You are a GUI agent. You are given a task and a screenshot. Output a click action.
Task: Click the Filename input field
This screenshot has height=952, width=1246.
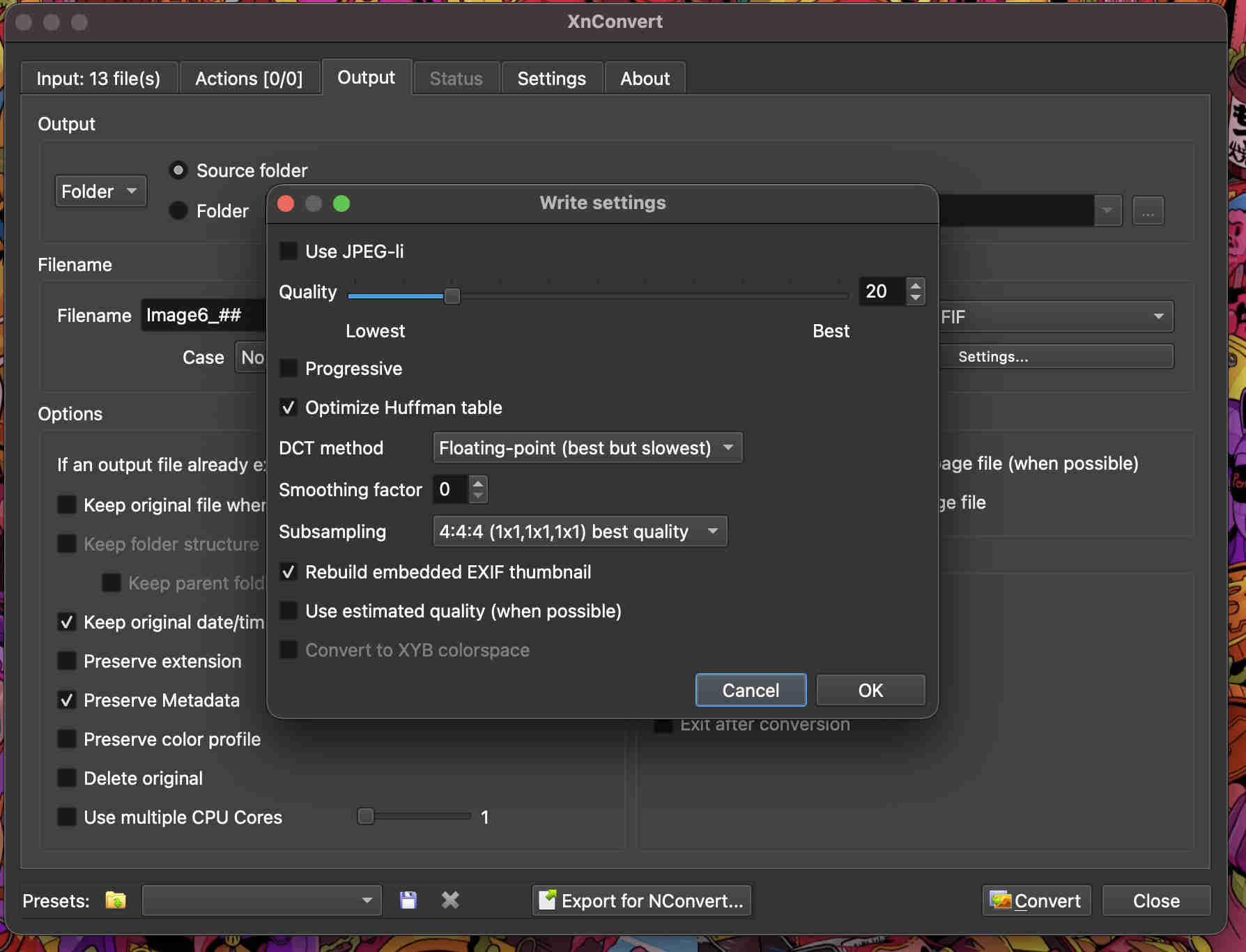[203, 315]
